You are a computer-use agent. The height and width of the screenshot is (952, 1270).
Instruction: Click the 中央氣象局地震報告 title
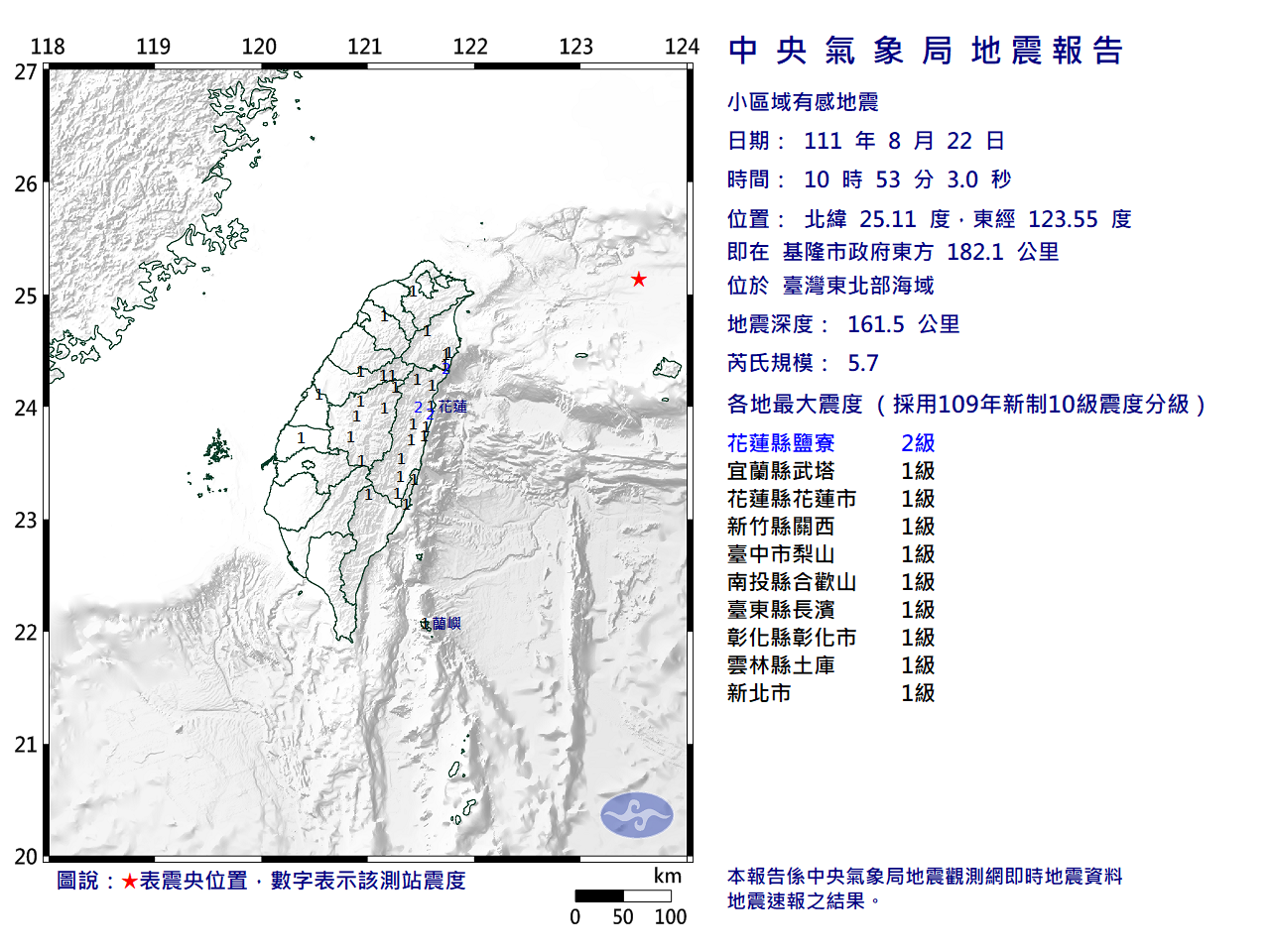click(926, 51)
